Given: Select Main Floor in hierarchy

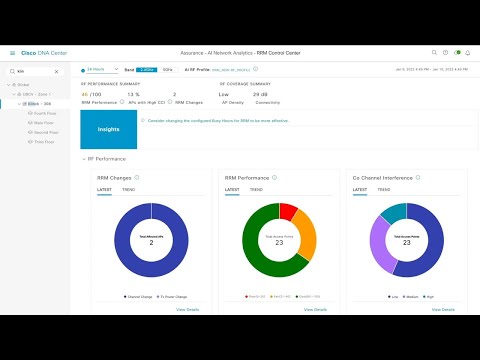Looking at the screenshot, I should tap(44, 123).
